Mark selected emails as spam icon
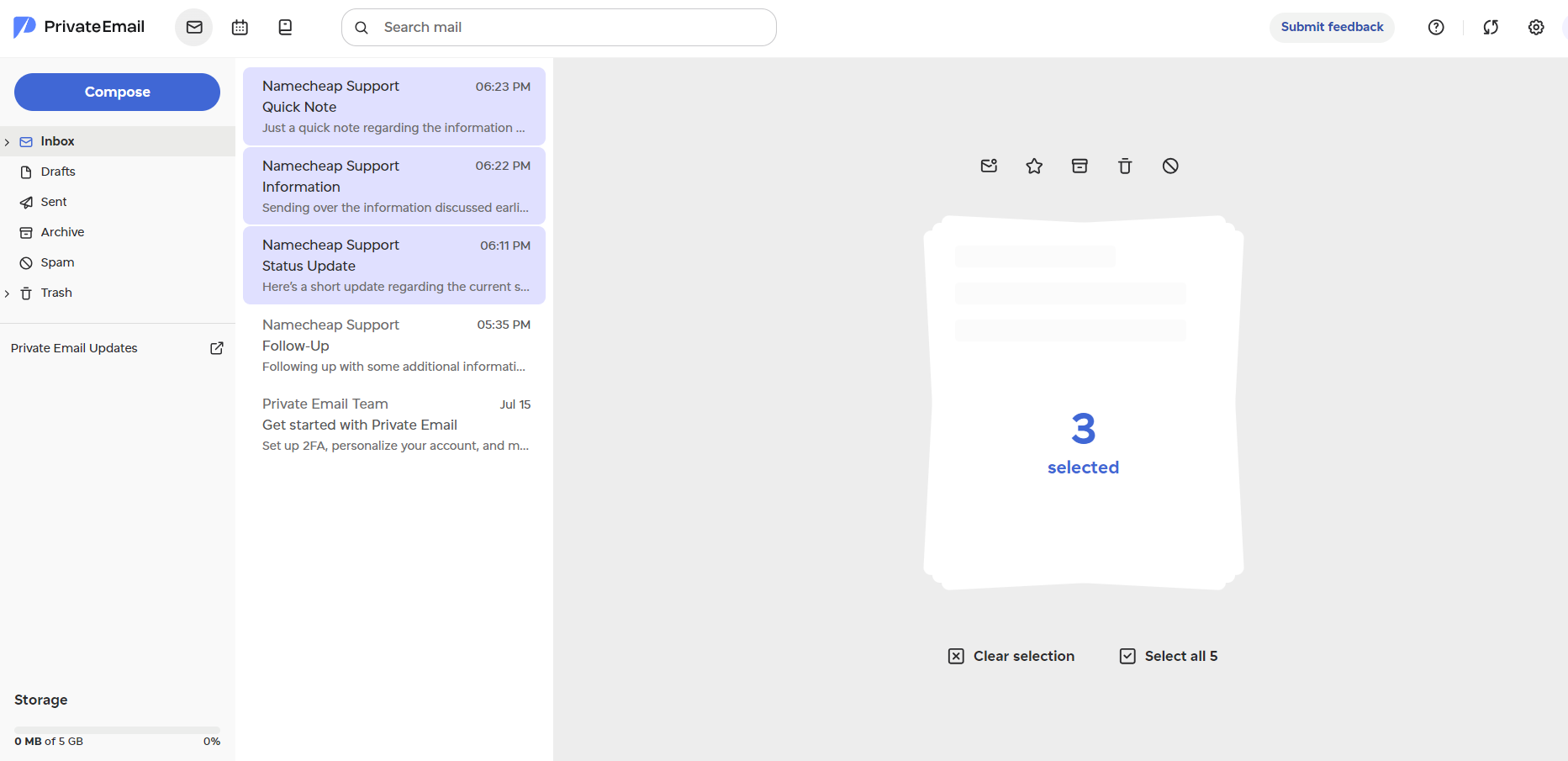The width and height of the screenshot is (1568, 761). [1170, 166]
